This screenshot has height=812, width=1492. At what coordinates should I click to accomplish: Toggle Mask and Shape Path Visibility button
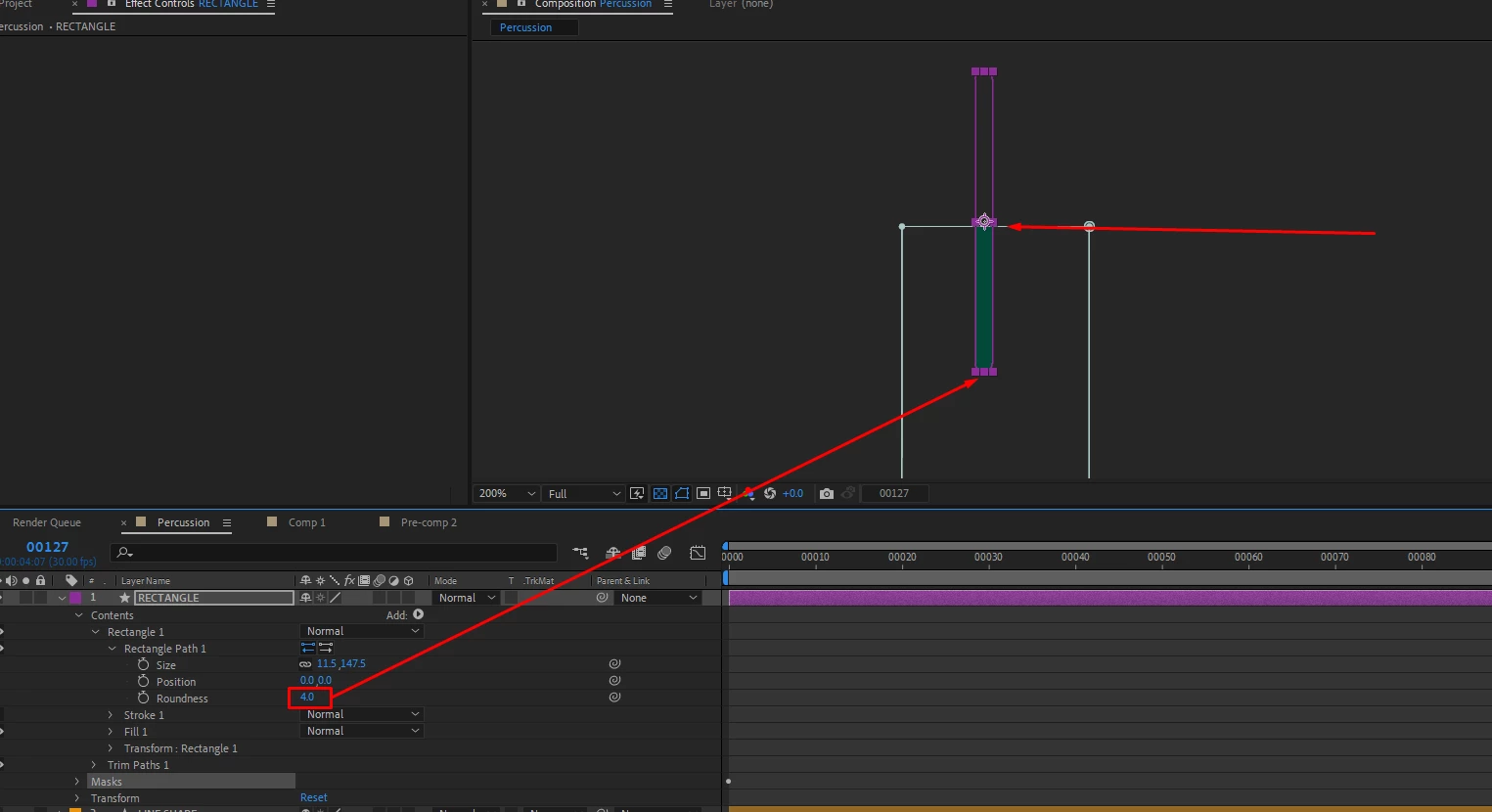coord(682,493)
